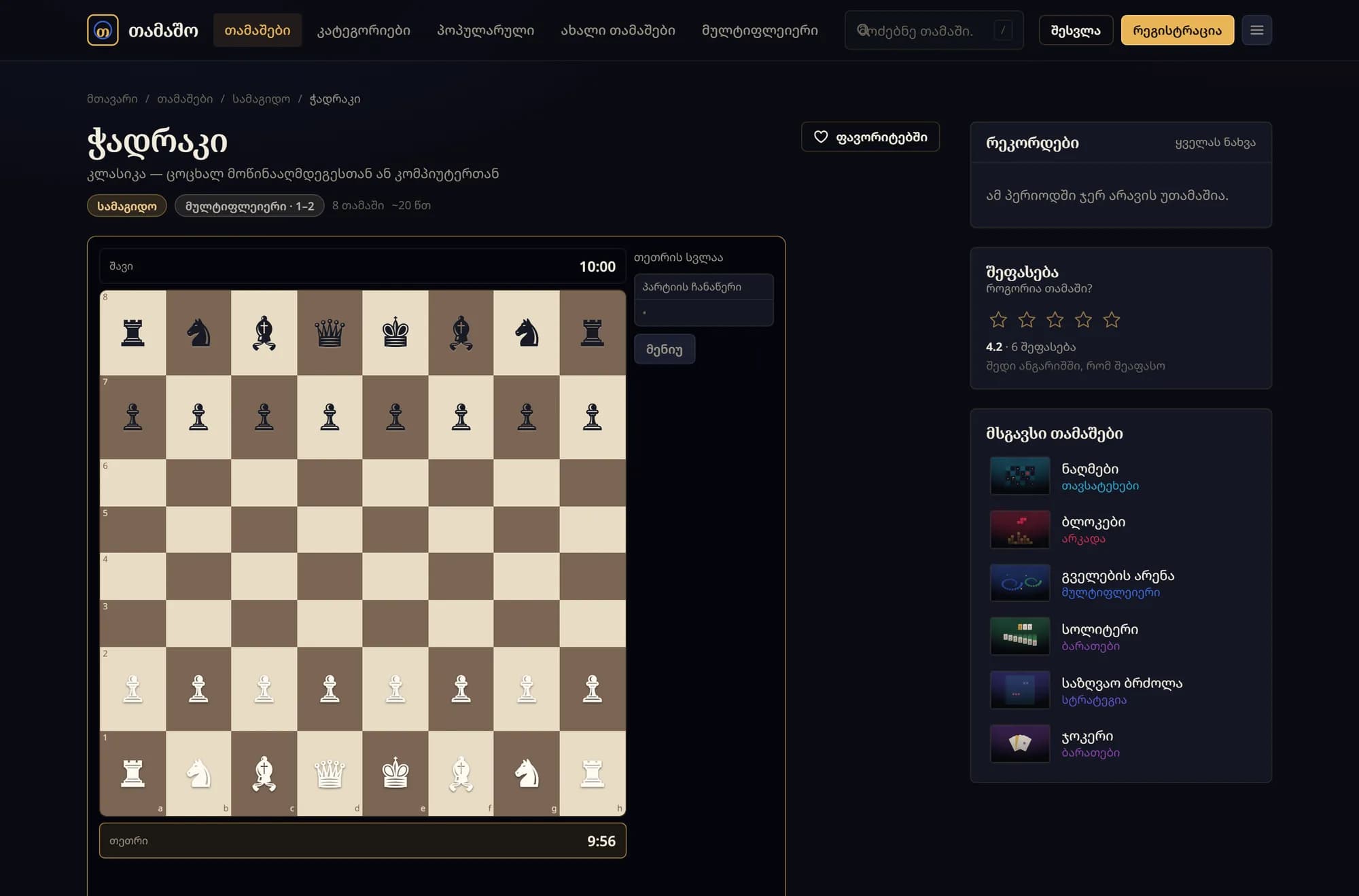The width and height of the screenshot is (1359, 896).
Task: Select the white king on e1
Action: point(395,774)
